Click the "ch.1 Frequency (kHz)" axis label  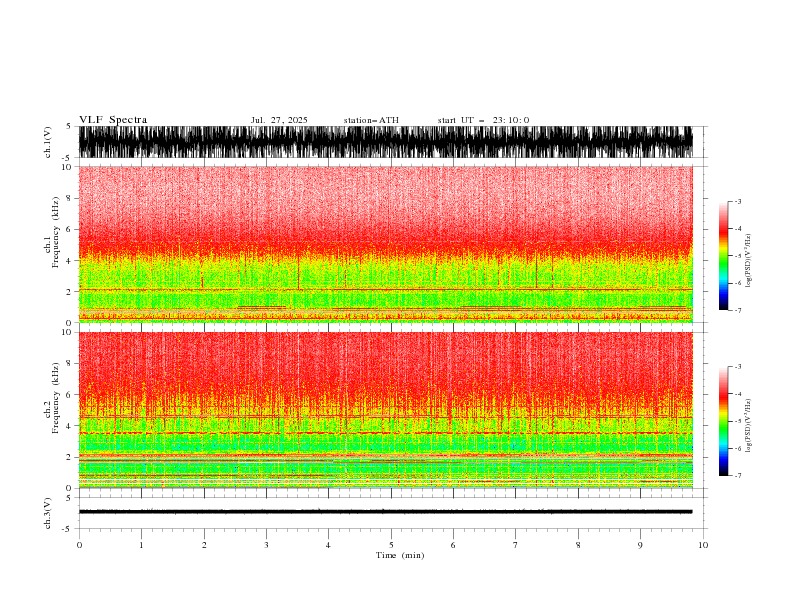[52, 233]
